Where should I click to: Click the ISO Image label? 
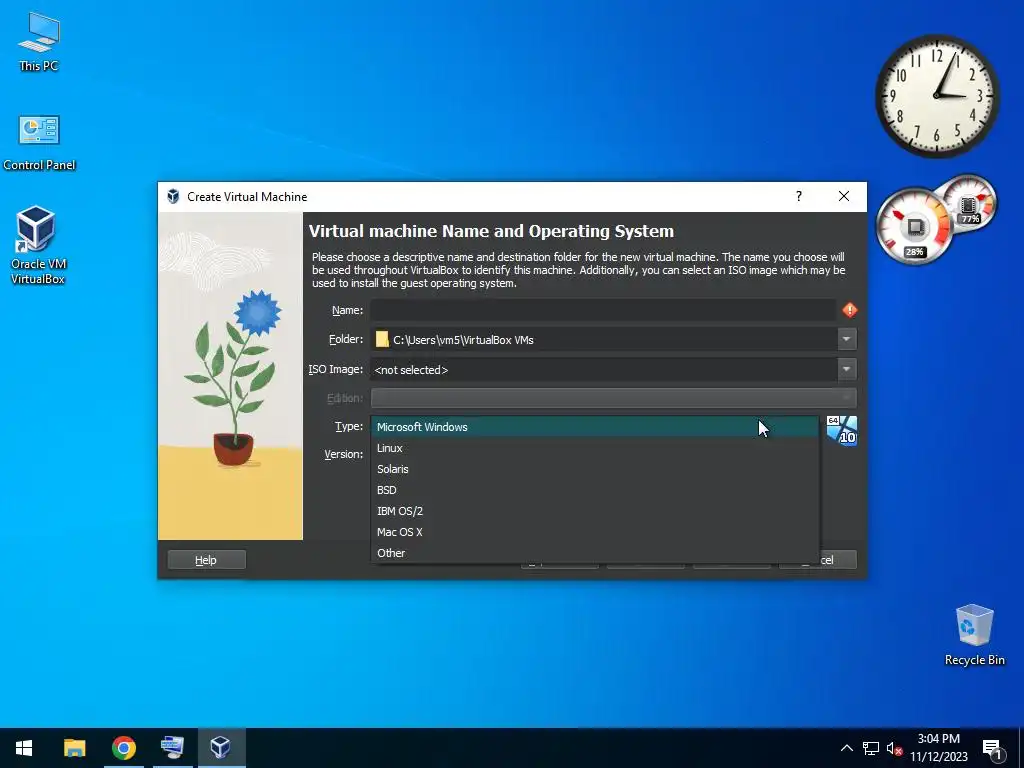point(336,370)
